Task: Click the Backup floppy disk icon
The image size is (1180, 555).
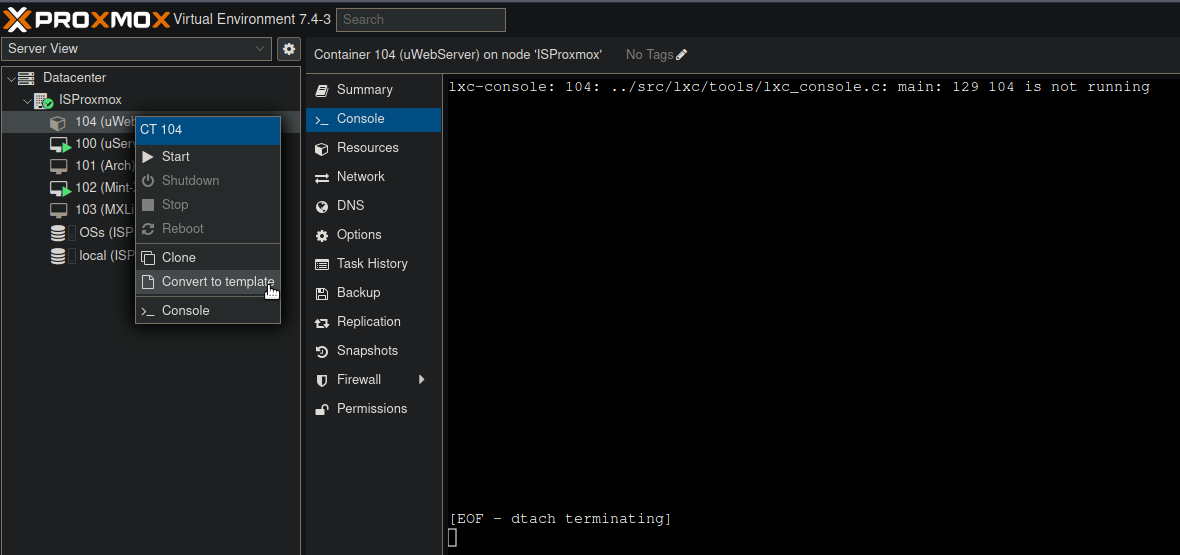Action: (x=322, y=294)
